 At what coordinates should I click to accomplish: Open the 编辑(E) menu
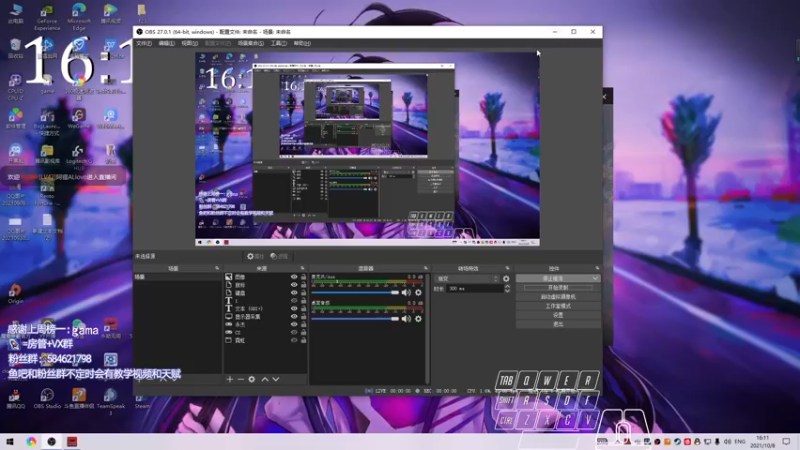pyautogui.click(x=166, y=43)
